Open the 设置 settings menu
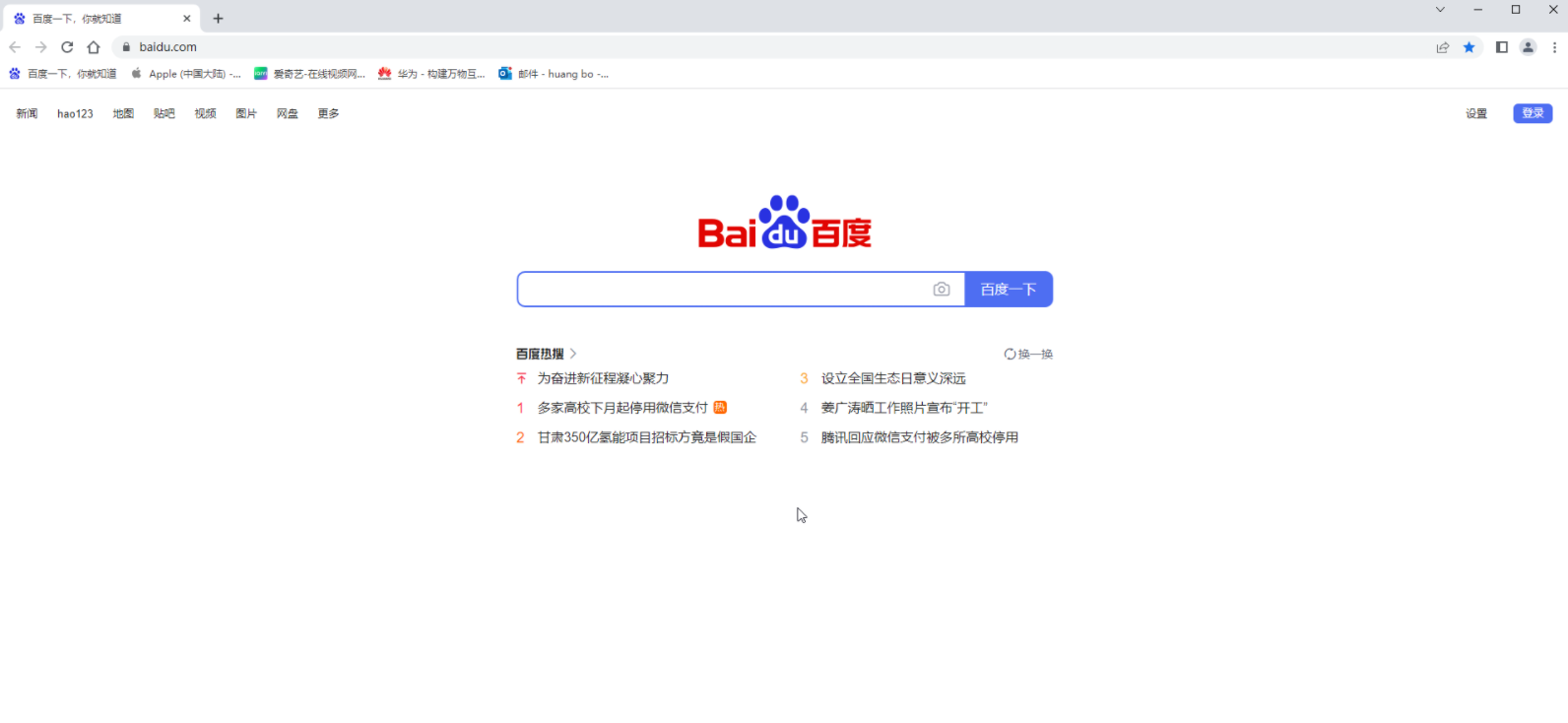1568x723 pixels. click(x=1476, y=114)
